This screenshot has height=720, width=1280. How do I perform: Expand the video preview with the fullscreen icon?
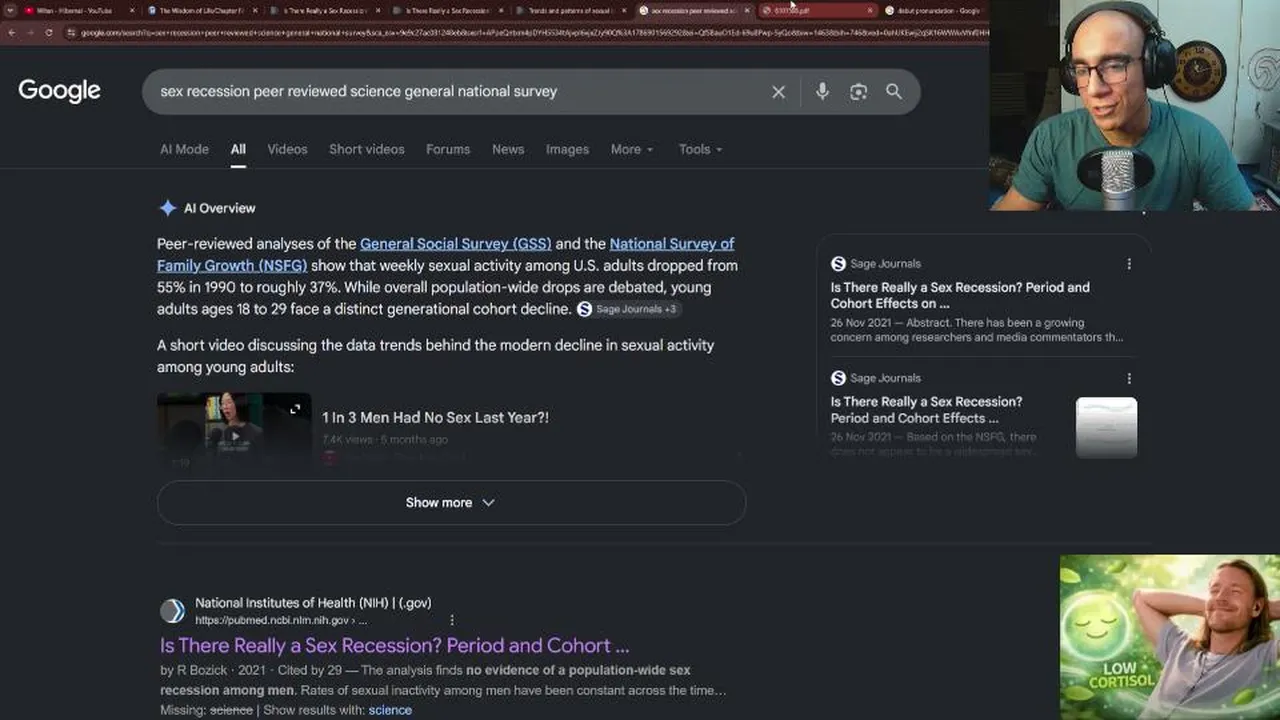tap(295, 409)
